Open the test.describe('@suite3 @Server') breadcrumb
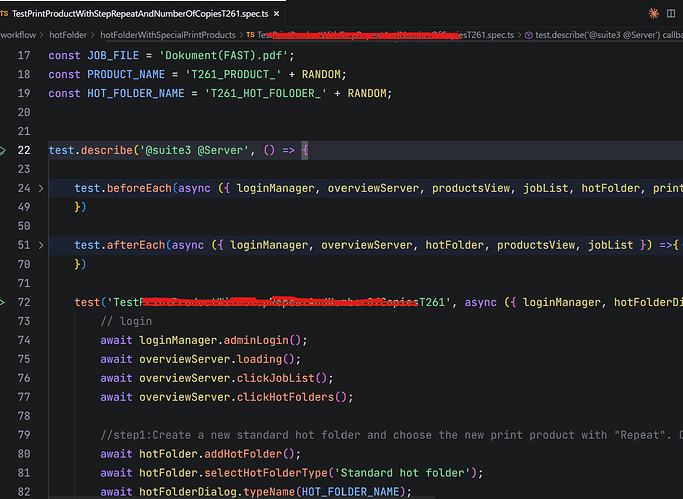The width and height of the screenshot is (683, 499). (x=609, y=35)
